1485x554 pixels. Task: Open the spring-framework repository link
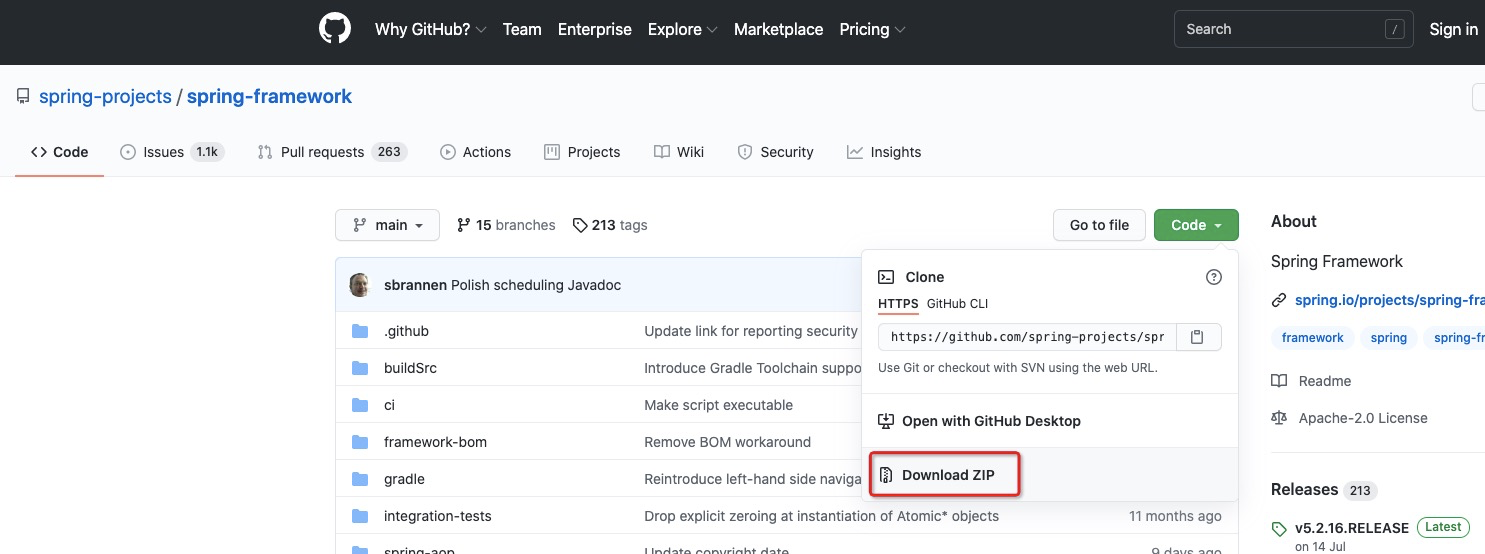pos(269,97)
